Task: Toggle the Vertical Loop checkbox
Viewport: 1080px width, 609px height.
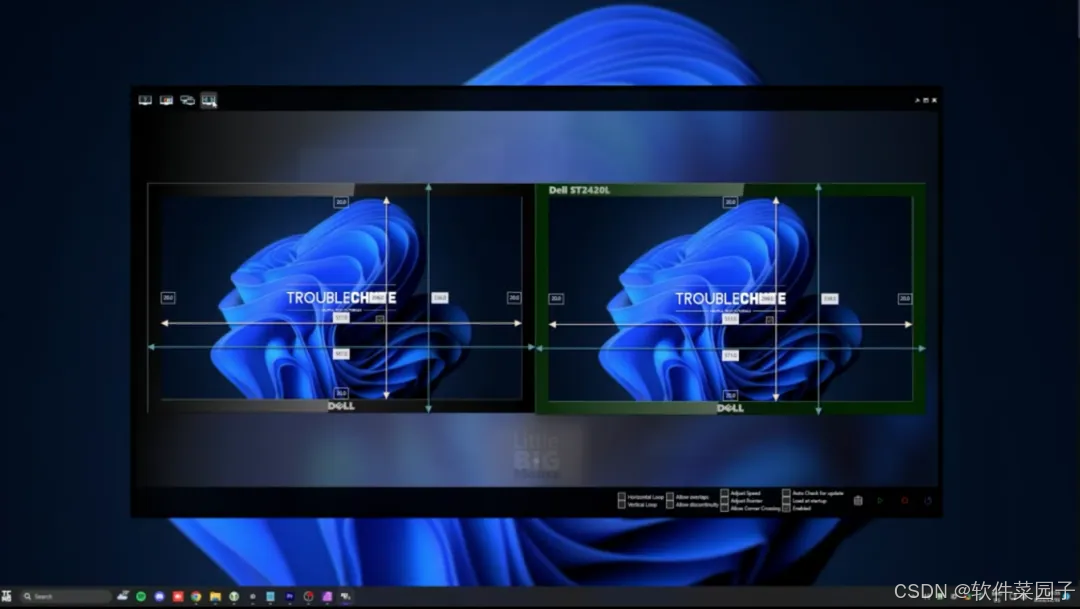Action: click(621, 504)
